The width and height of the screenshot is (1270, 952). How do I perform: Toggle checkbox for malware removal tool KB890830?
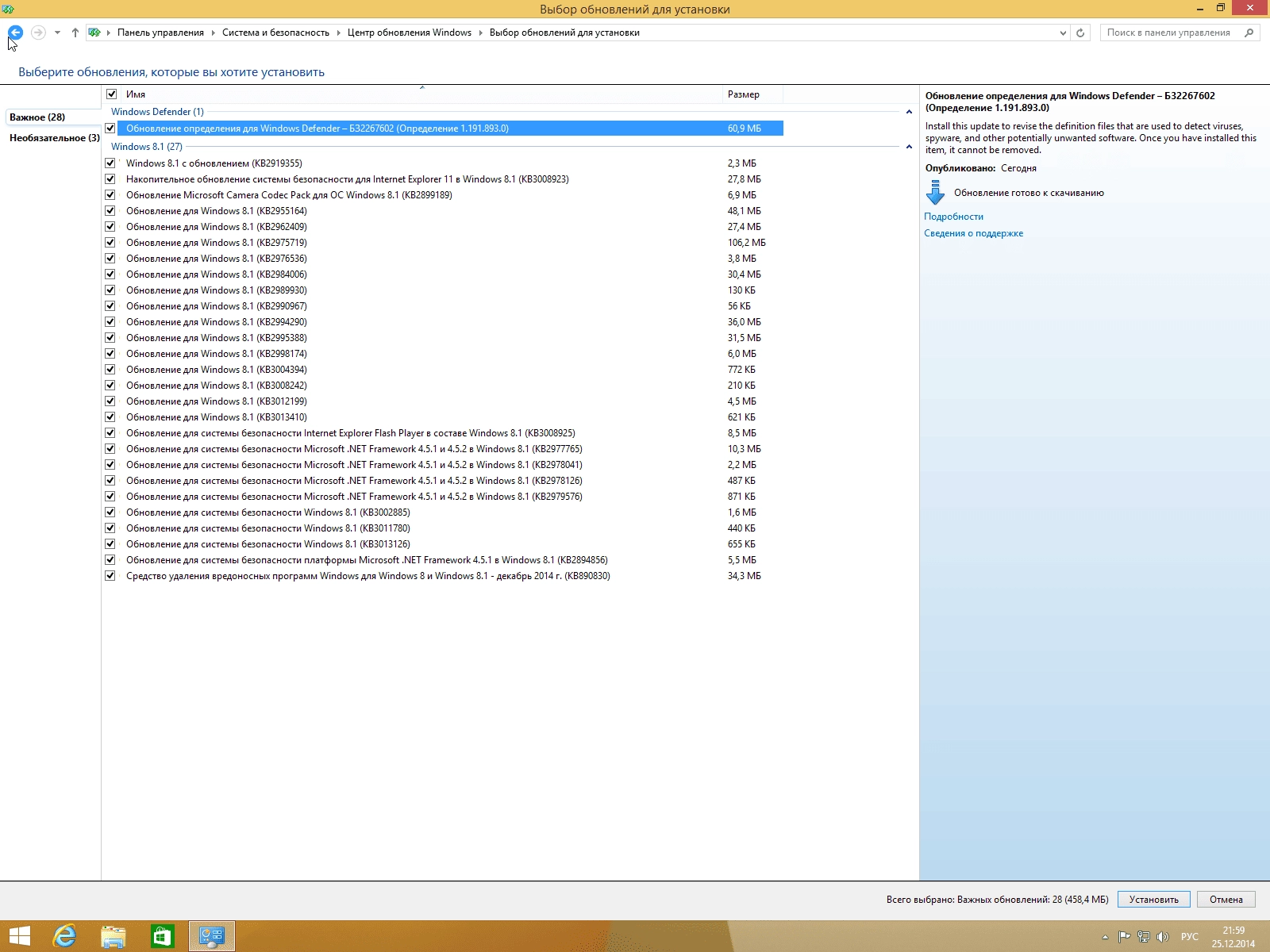(110, 575)
